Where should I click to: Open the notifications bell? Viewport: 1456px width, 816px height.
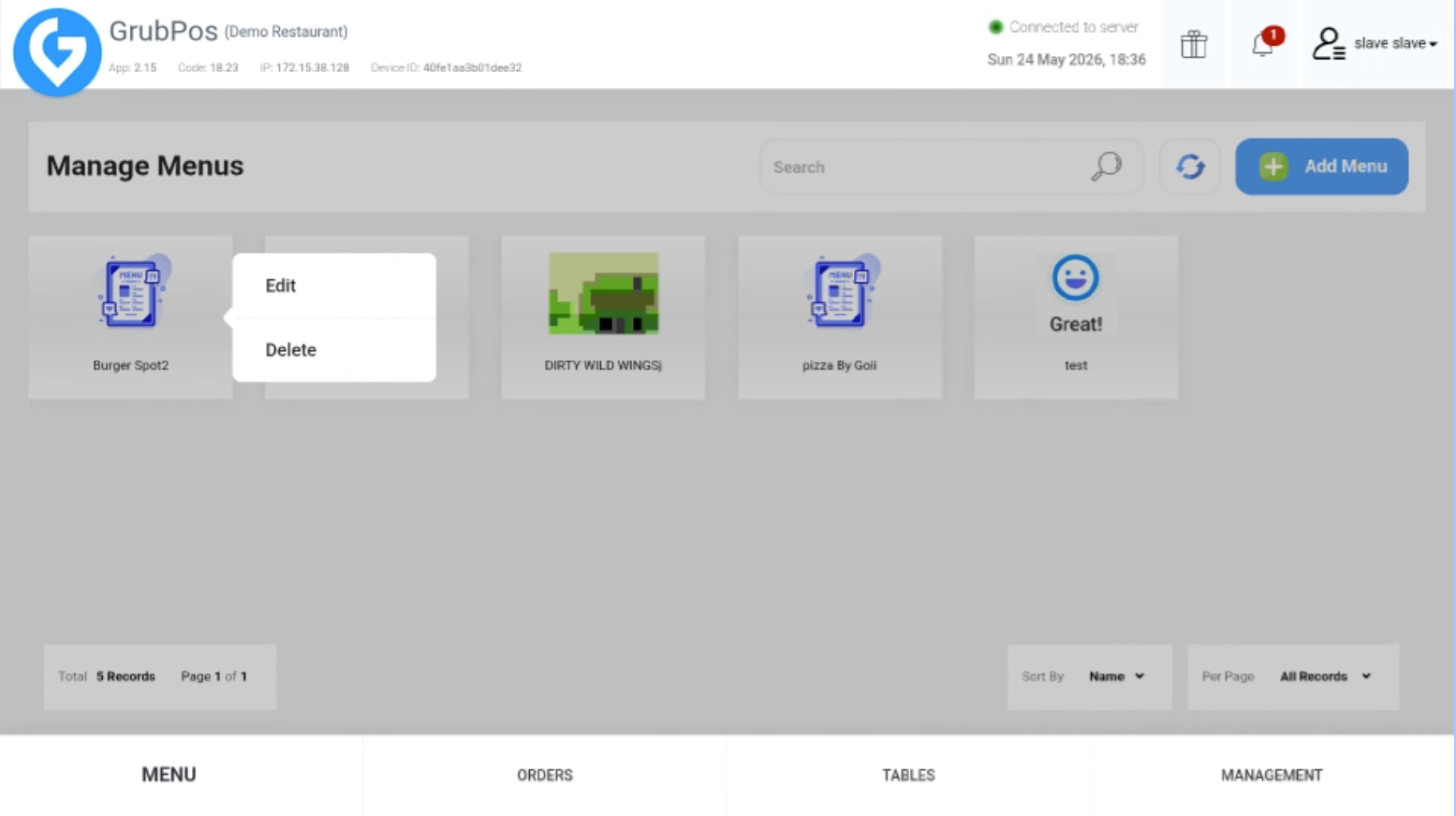1263,43
